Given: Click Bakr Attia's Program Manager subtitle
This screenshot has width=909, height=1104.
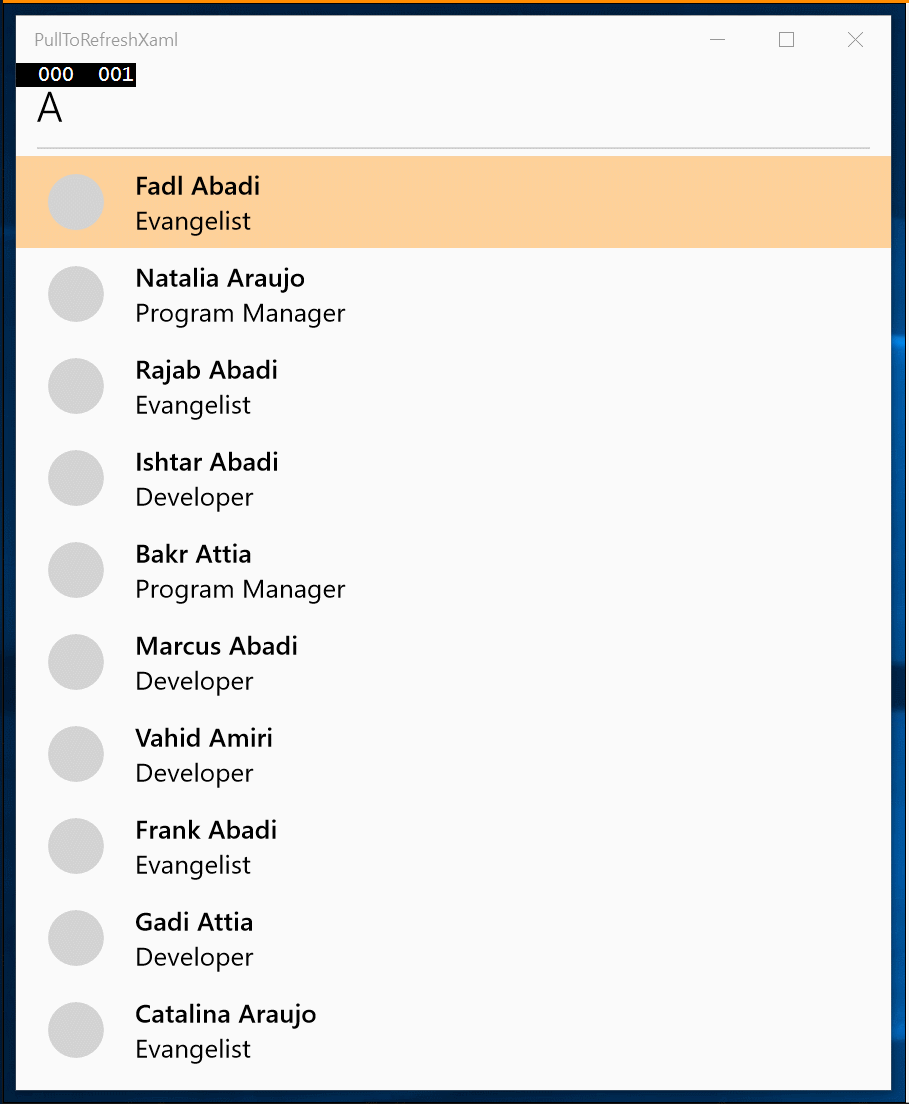Looking at the screenshot, I should tap(240, 589).
